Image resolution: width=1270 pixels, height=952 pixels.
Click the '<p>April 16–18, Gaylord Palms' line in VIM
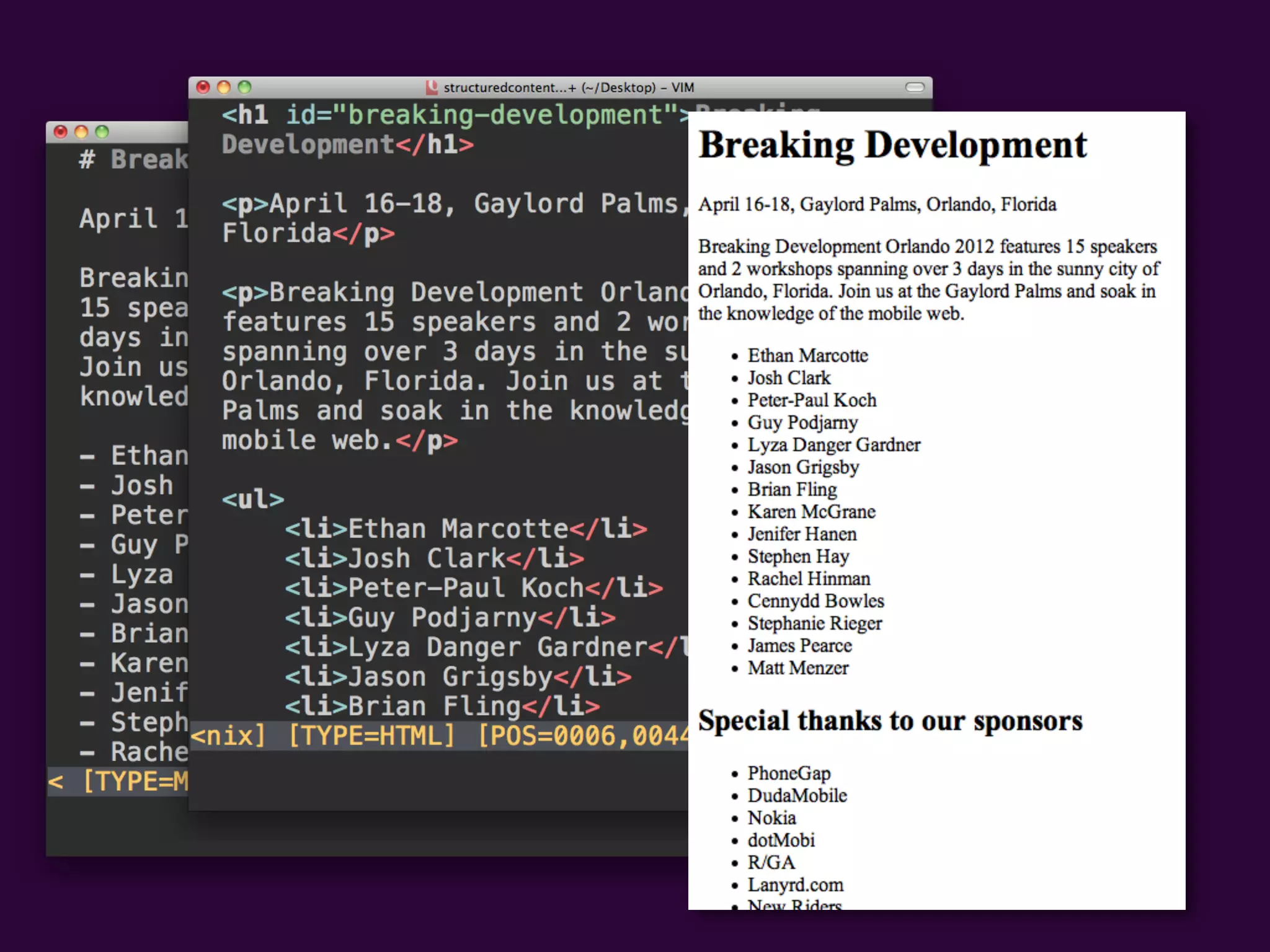coord(455,204)
